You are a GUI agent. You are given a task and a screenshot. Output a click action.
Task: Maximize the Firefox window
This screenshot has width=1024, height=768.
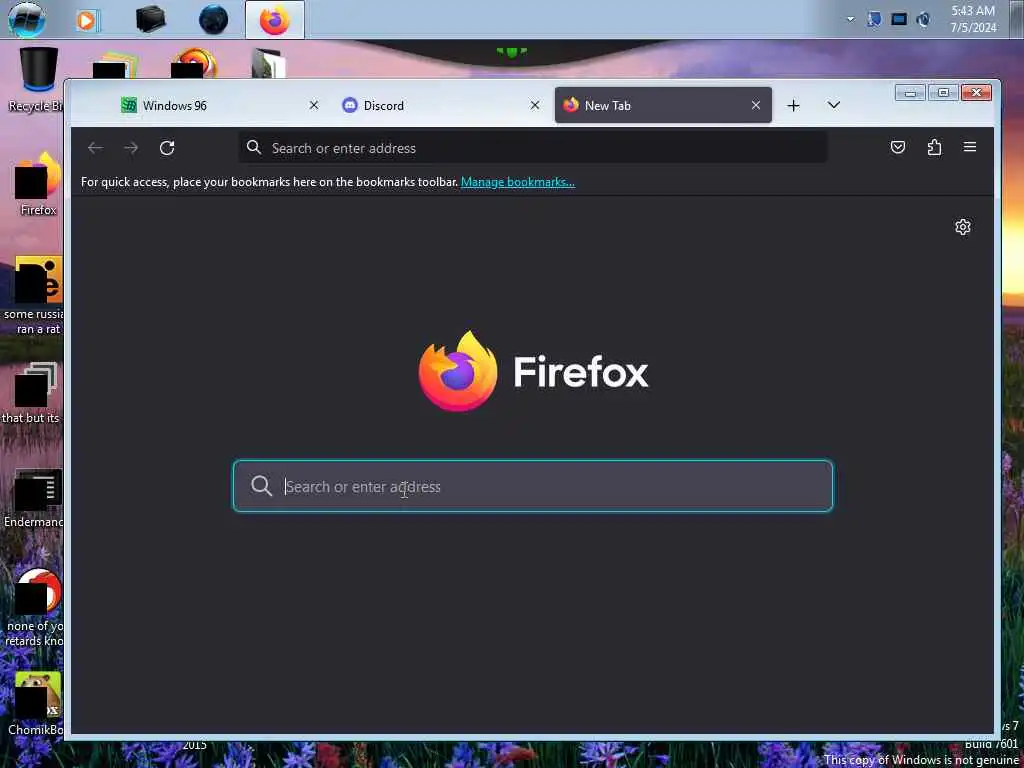(944, 93)
